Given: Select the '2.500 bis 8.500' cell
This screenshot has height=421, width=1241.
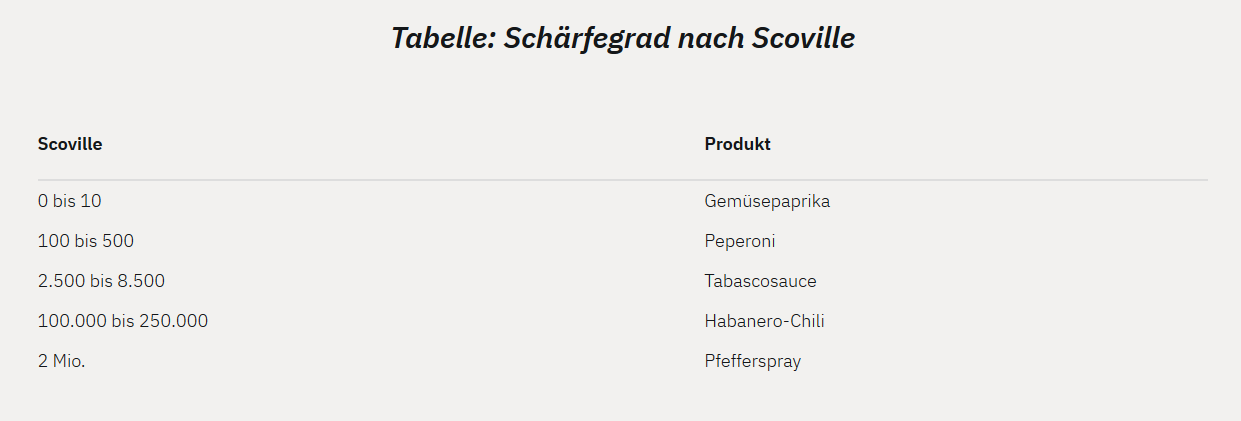Looking at the screenshot, I should (x=101, y=281).
